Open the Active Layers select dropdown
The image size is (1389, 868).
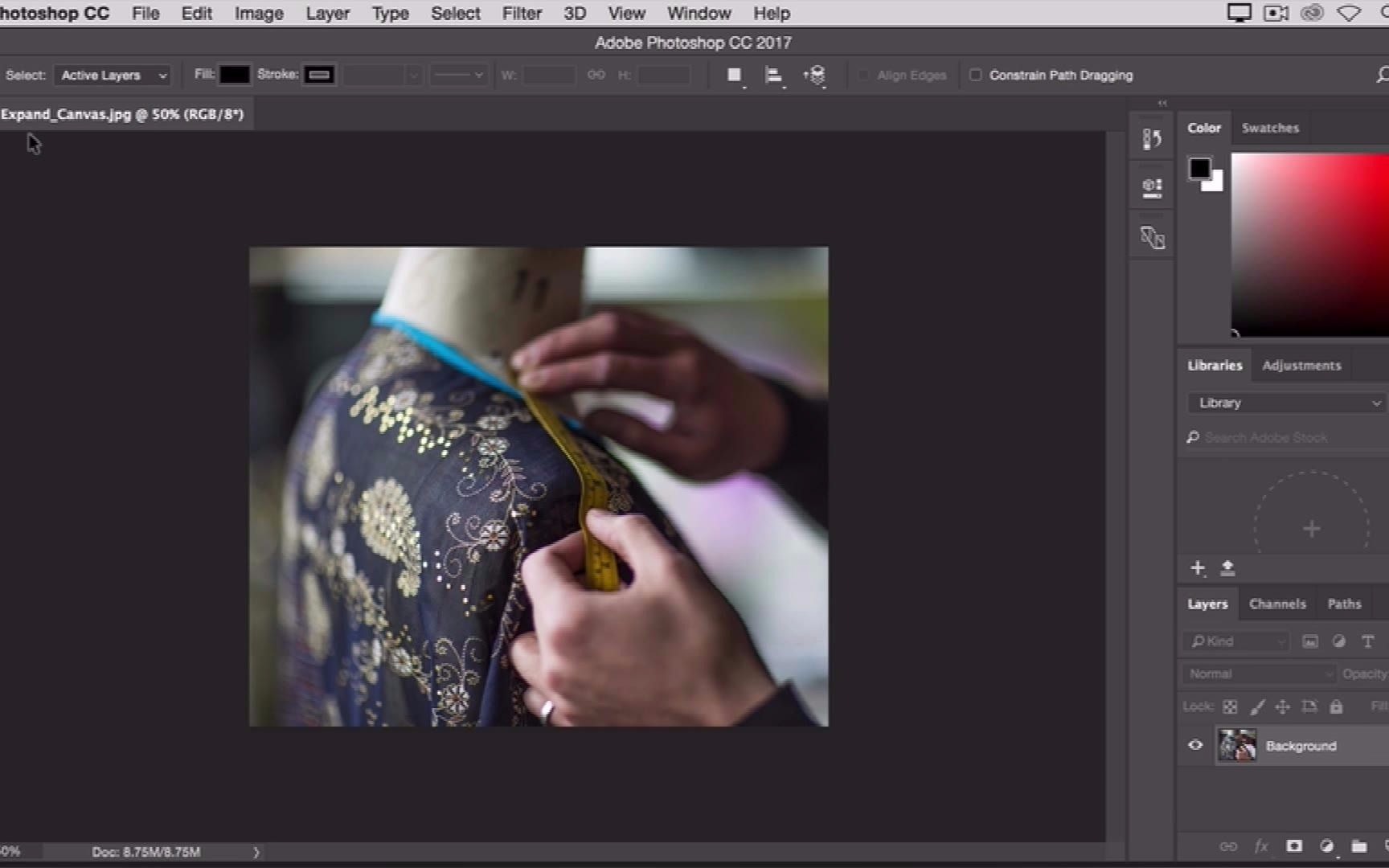tap(113, 75)
